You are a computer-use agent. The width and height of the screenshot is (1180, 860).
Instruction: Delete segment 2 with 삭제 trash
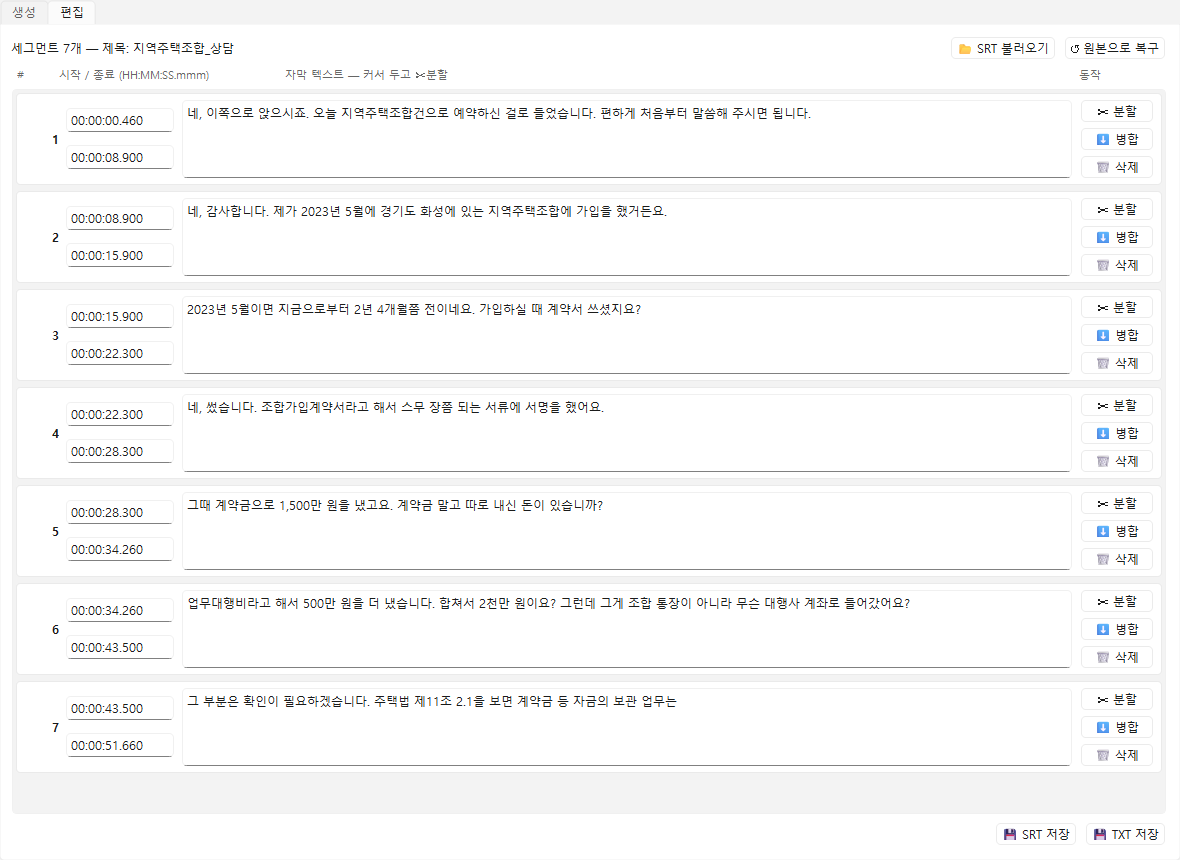point(1117,265)
